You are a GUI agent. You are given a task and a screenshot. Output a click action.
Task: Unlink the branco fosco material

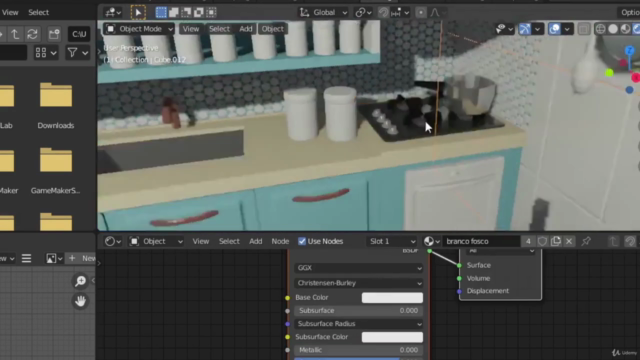[569, 241]
